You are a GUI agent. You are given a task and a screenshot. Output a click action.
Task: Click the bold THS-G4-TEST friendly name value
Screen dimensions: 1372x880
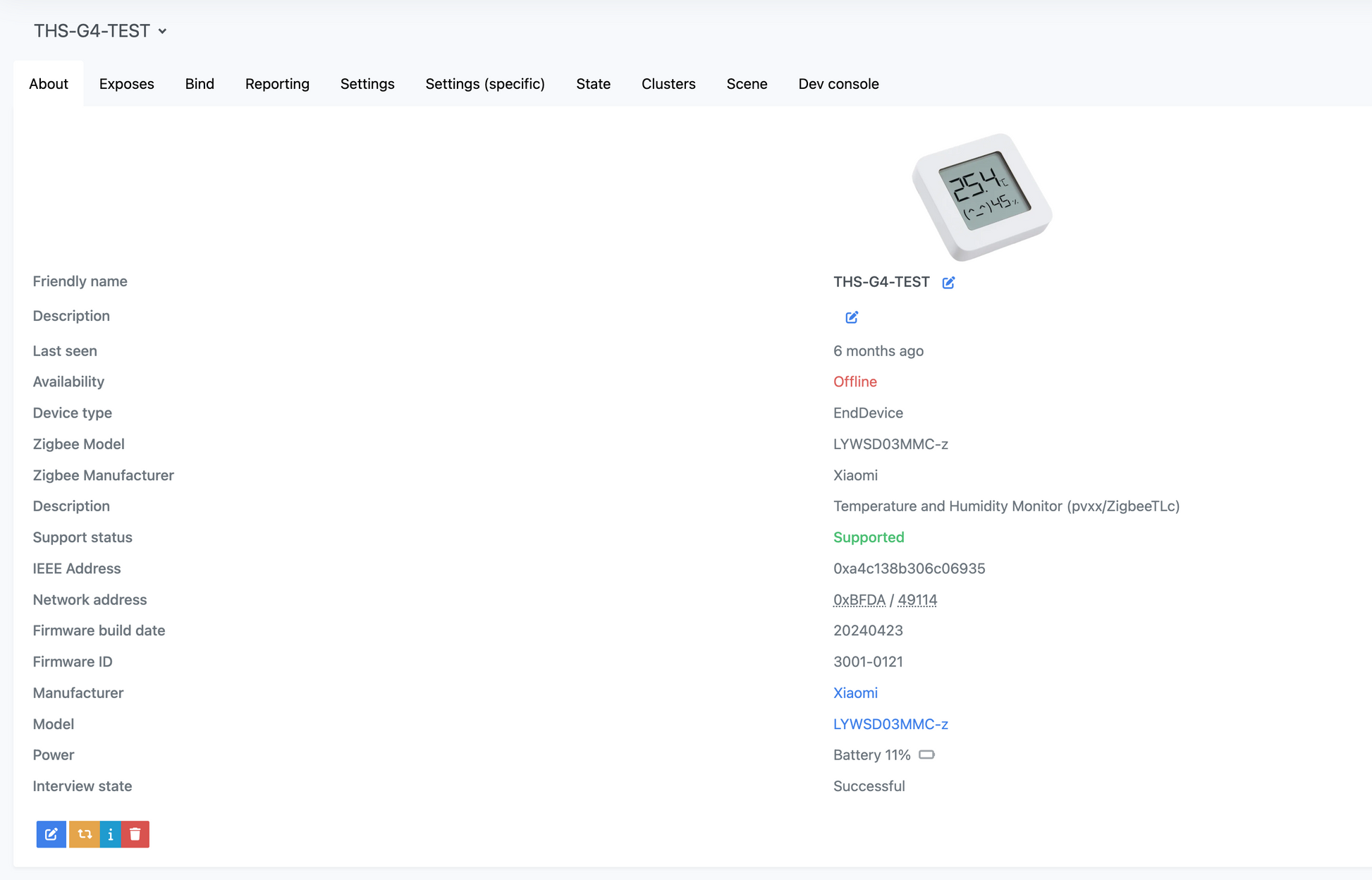[881, 282]
